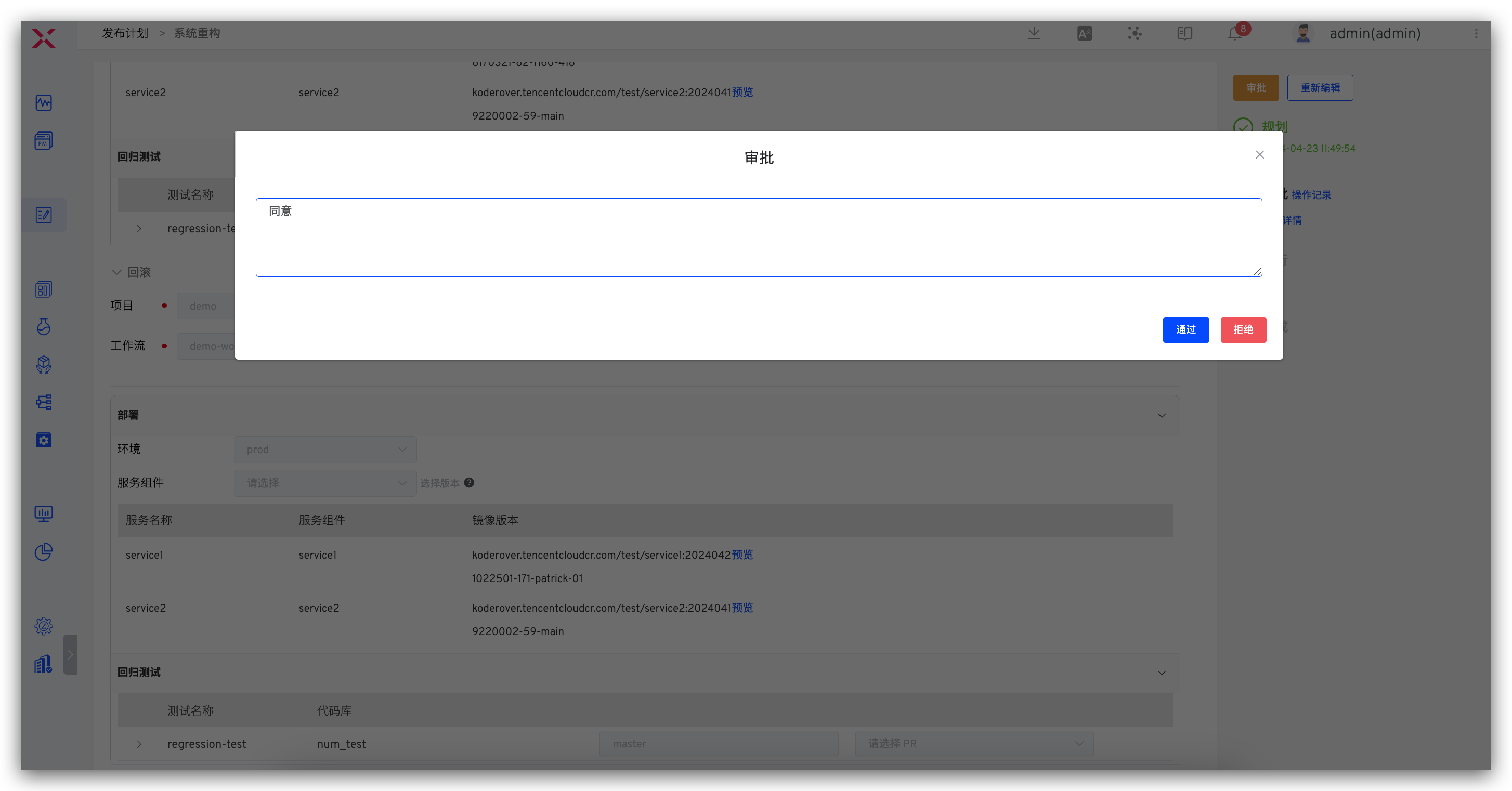Image resolution: width=1512 pixels, height=791 pixels.
Task: Expand the sidebar with arrow handle
Action: point(70,654)
